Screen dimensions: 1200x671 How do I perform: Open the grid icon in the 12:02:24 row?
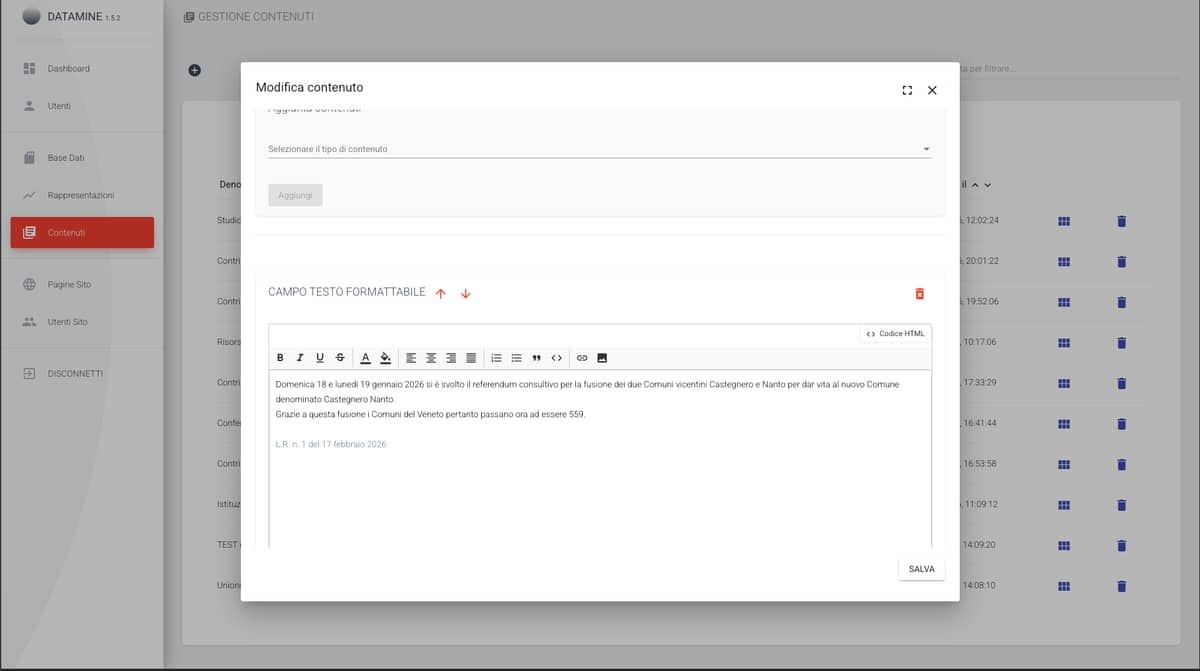click(1064, 221)
